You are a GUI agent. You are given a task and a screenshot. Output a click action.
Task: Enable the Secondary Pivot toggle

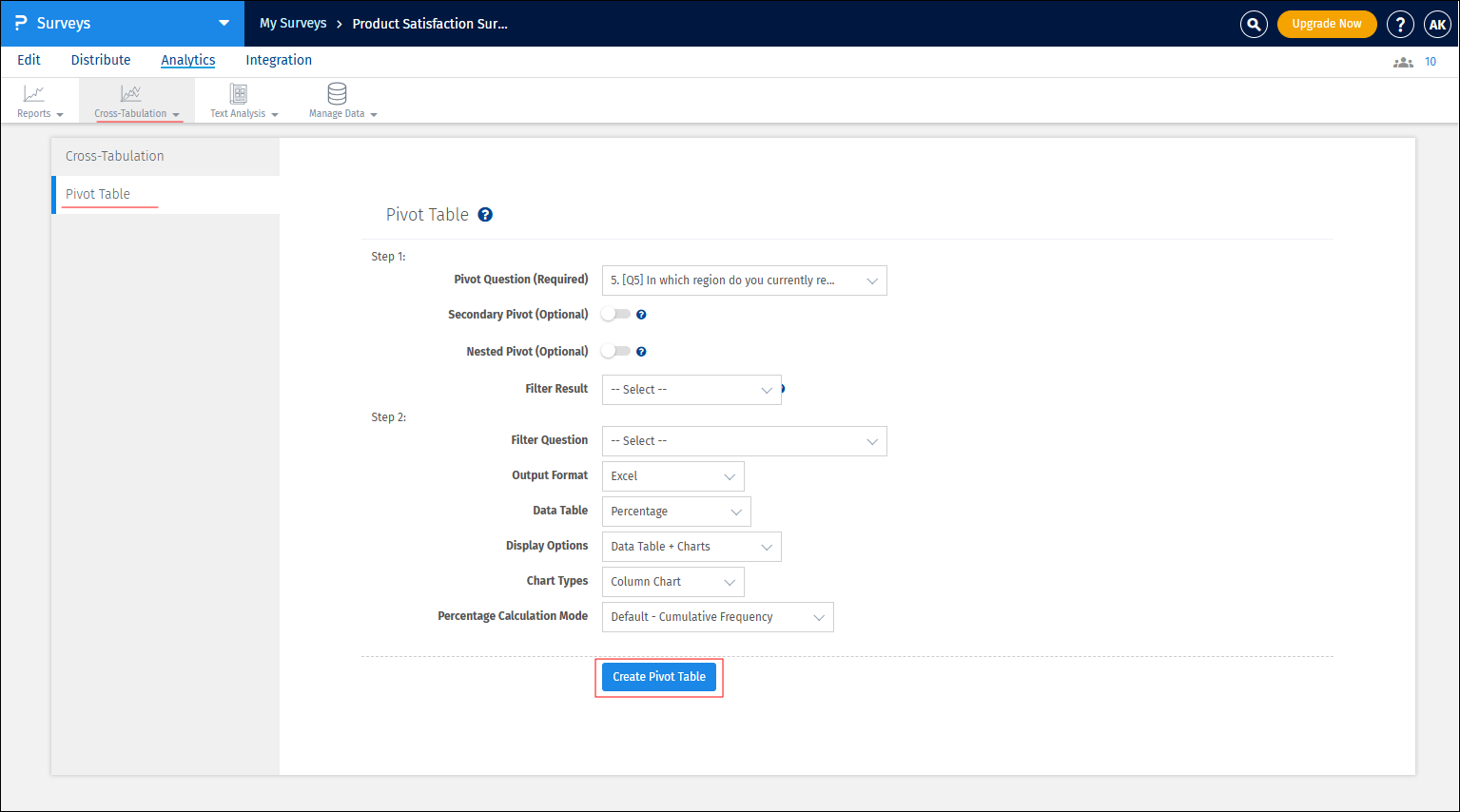(x=613, y=314)
